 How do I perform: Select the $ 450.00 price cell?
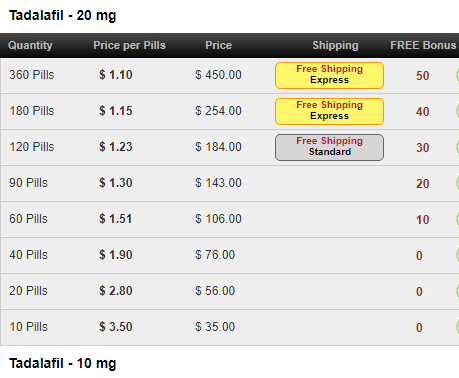218,75
